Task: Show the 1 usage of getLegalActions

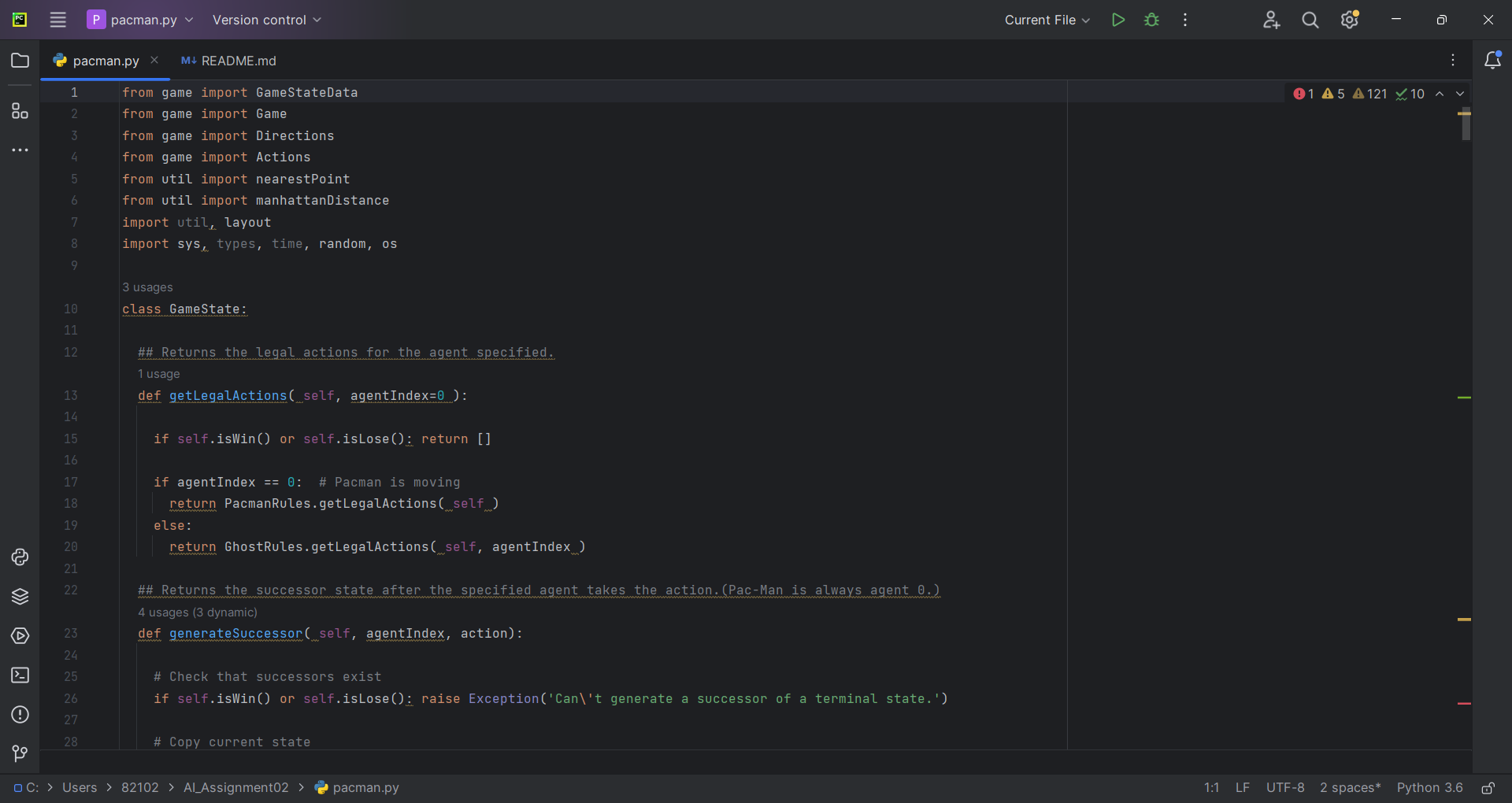Action: pos(158,374)
